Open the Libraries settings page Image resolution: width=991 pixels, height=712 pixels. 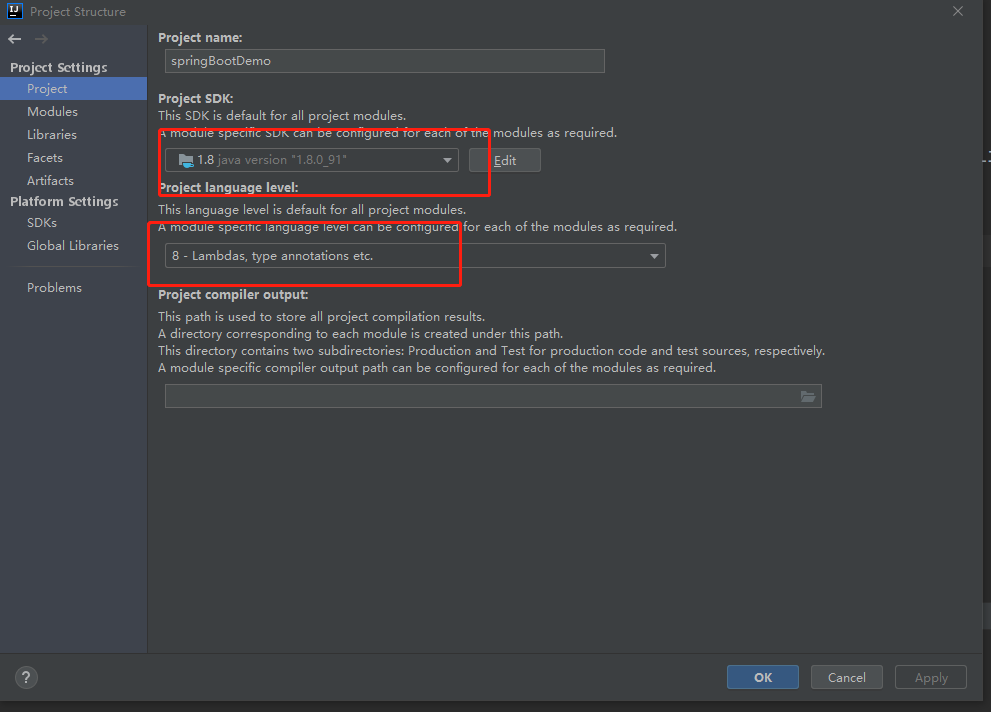(52, 135)
